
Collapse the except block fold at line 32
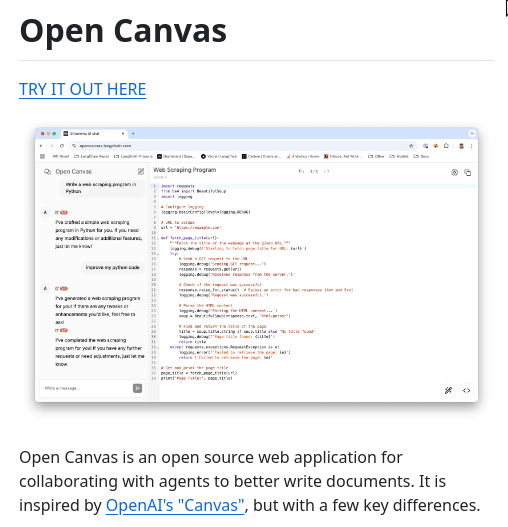point(158,347)
